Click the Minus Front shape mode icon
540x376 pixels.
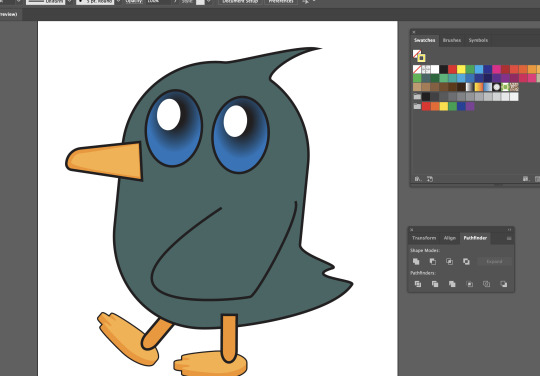pos(433,261)
